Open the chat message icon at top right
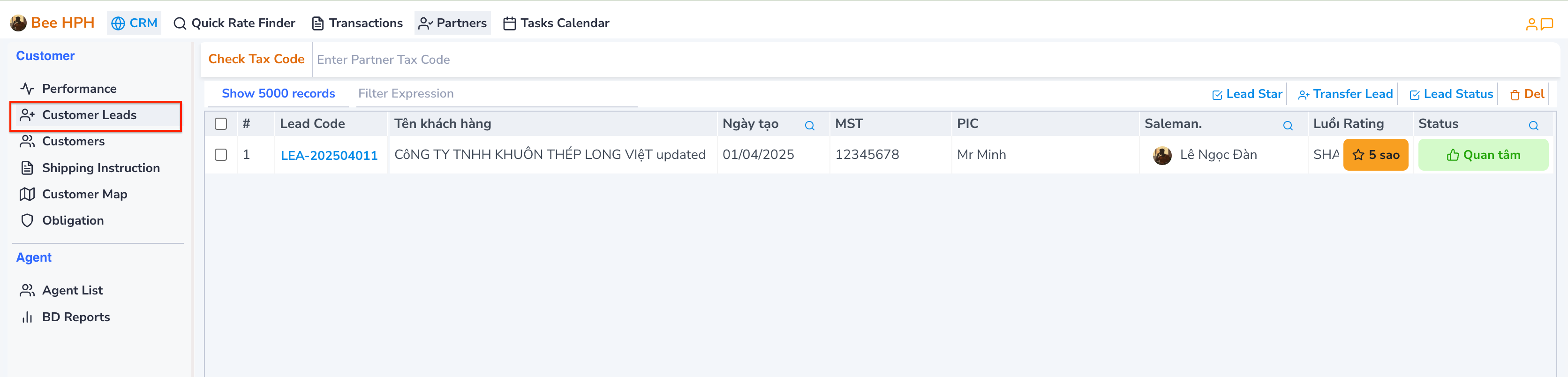 click(x=1547, y=24)
